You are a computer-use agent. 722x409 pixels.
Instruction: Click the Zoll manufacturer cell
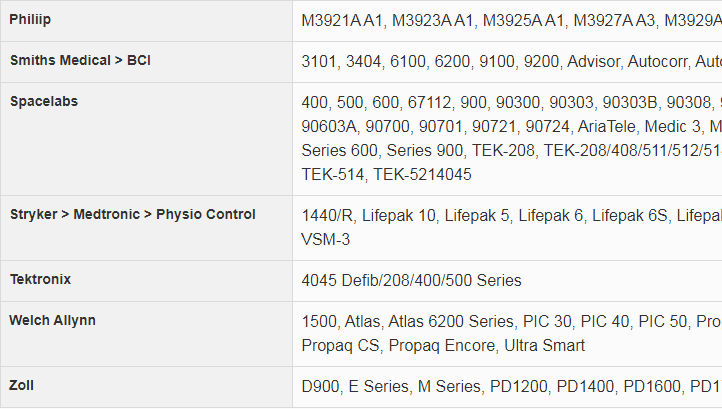[x=24, y=385]
